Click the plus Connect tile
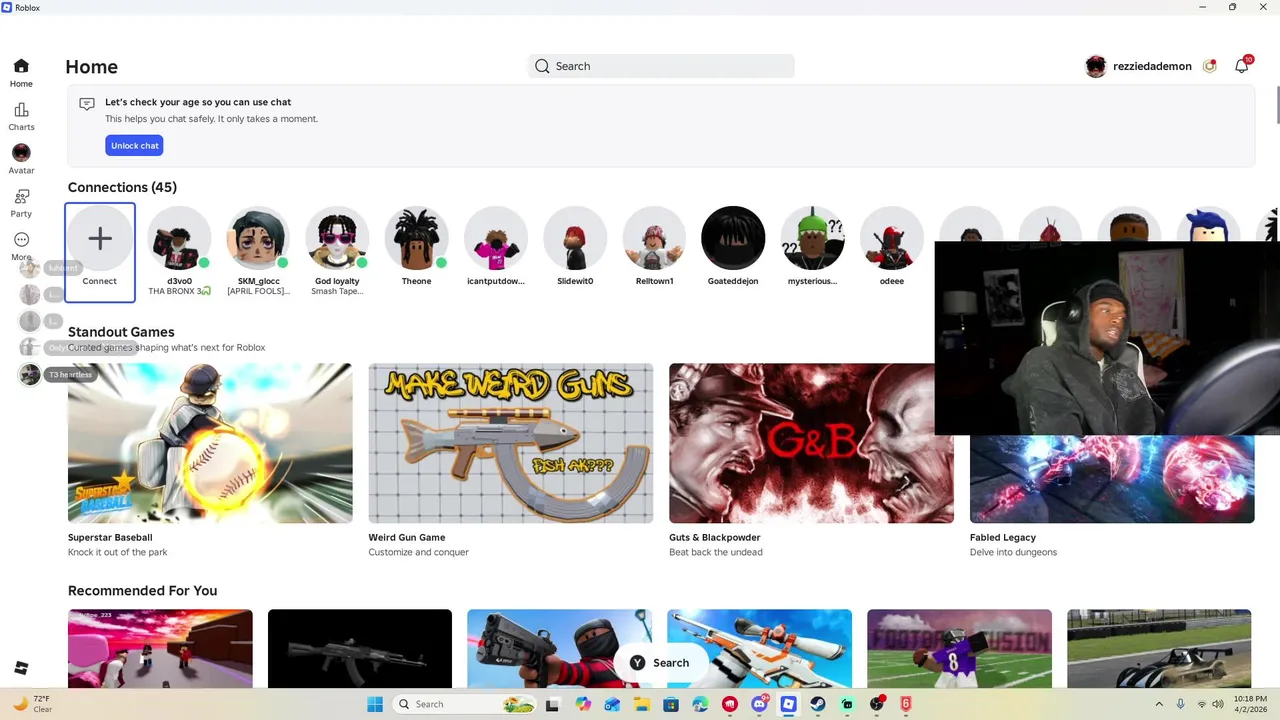 100,252
